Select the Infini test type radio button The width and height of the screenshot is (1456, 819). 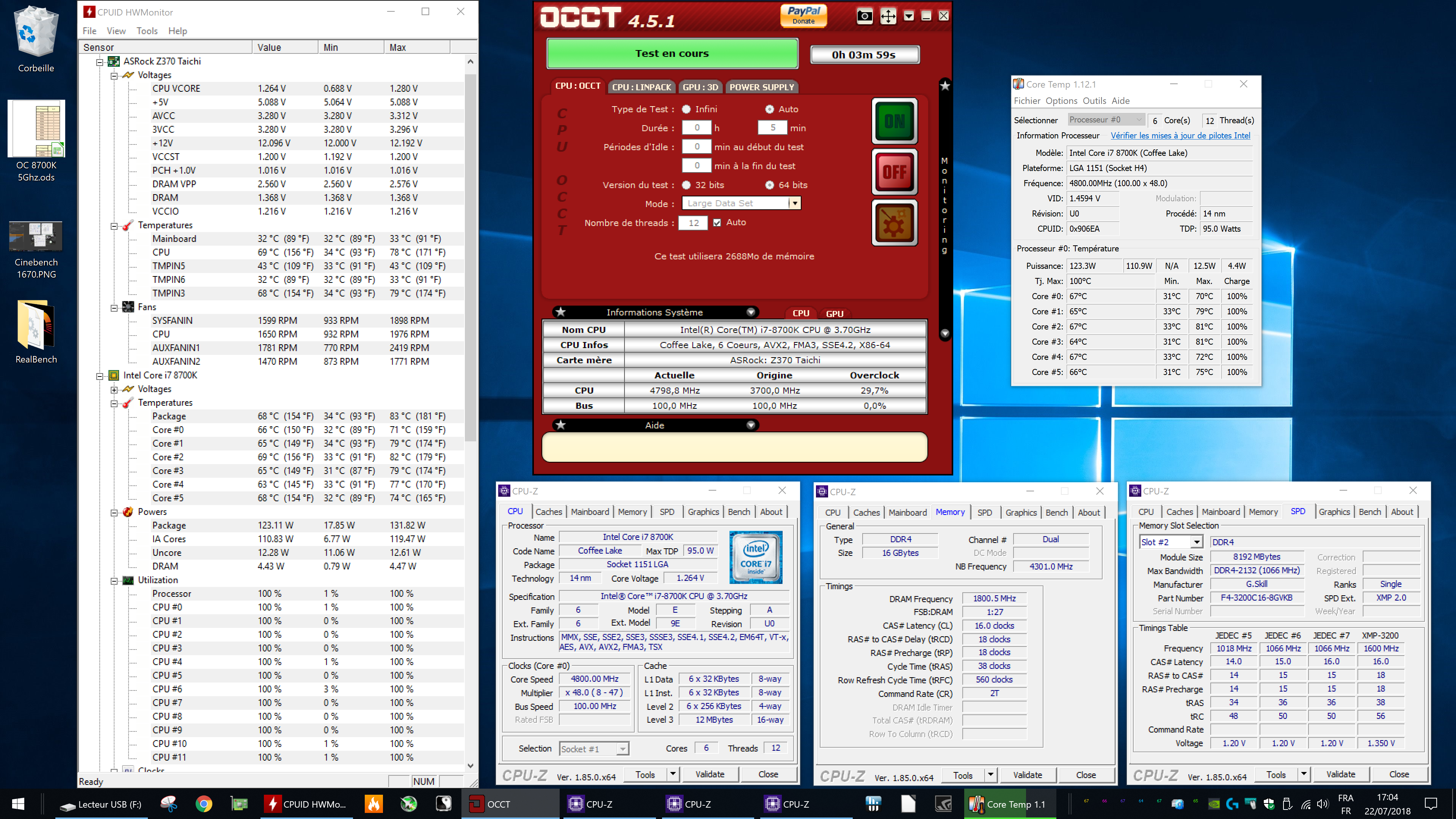point(686,109)
